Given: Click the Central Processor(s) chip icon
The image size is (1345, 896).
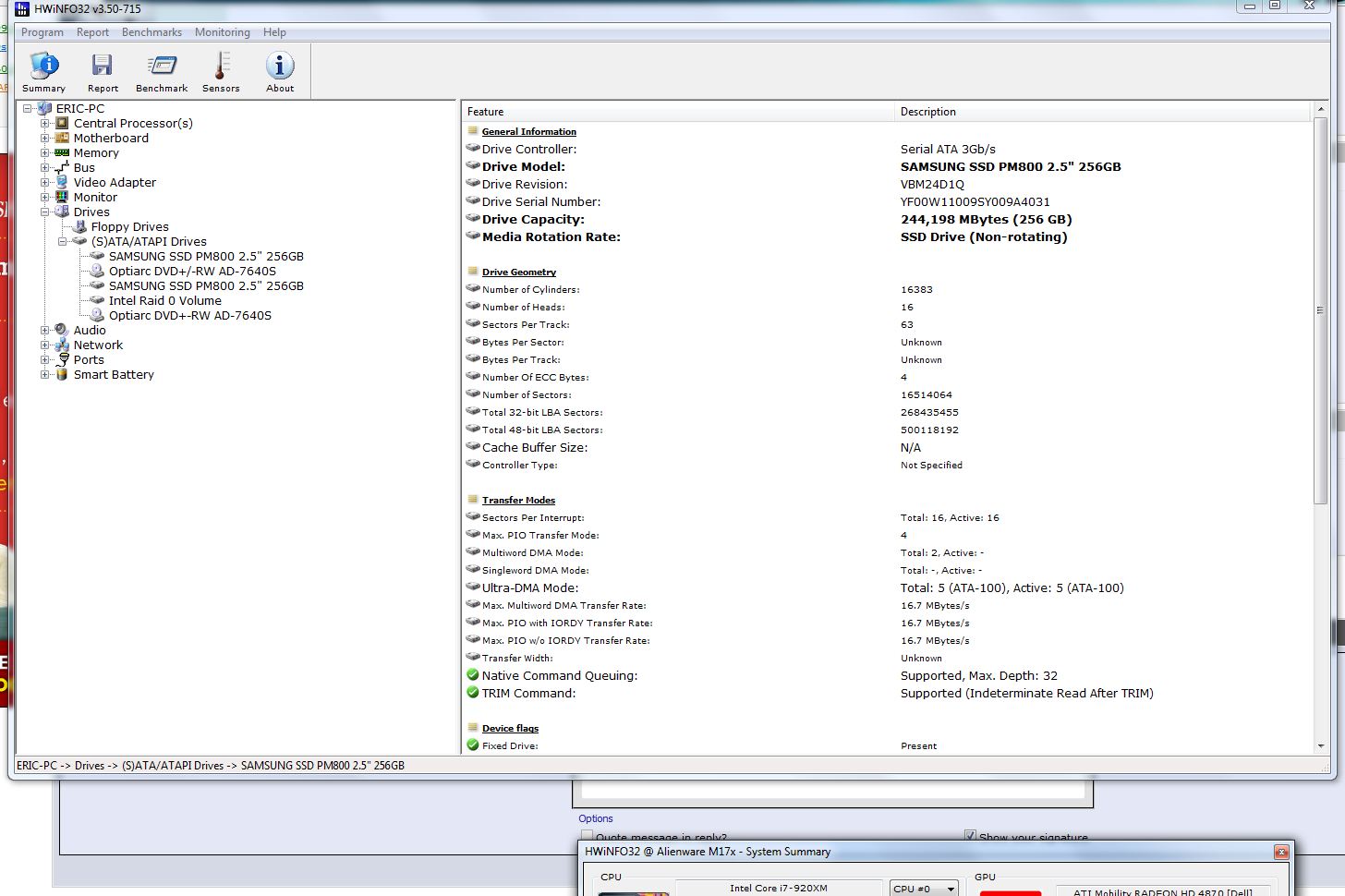Looking at the screenshot, I should tap(62, 123).
